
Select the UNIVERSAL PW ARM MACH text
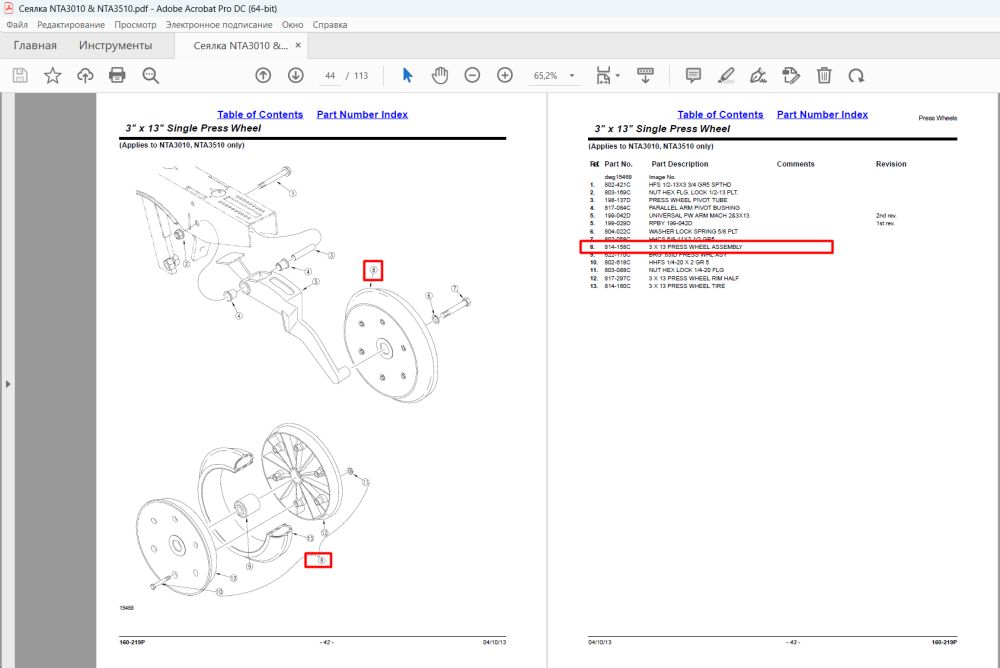pyautogui.click(x=699, y=216)
